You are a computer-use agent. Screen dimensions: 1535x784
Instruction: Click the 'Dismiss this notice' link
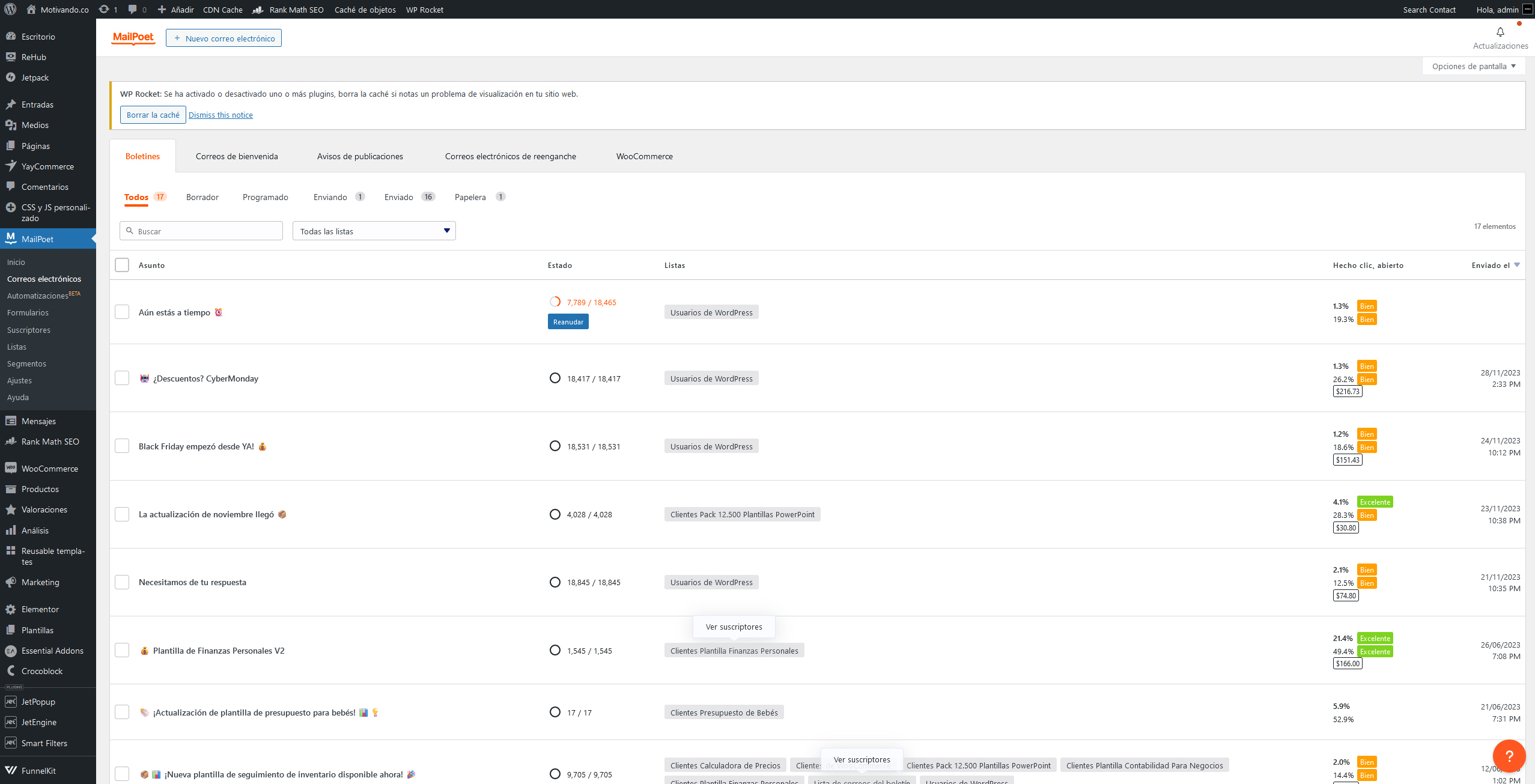[220, 115]
